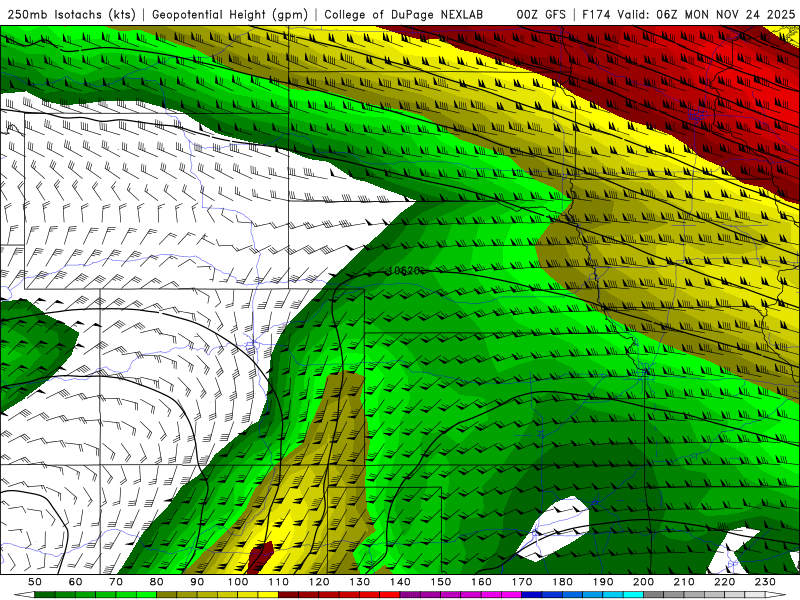Click the 170 kt color bar label
The image size is (800, 600).
pyautogui.click(x=521, y=582)
